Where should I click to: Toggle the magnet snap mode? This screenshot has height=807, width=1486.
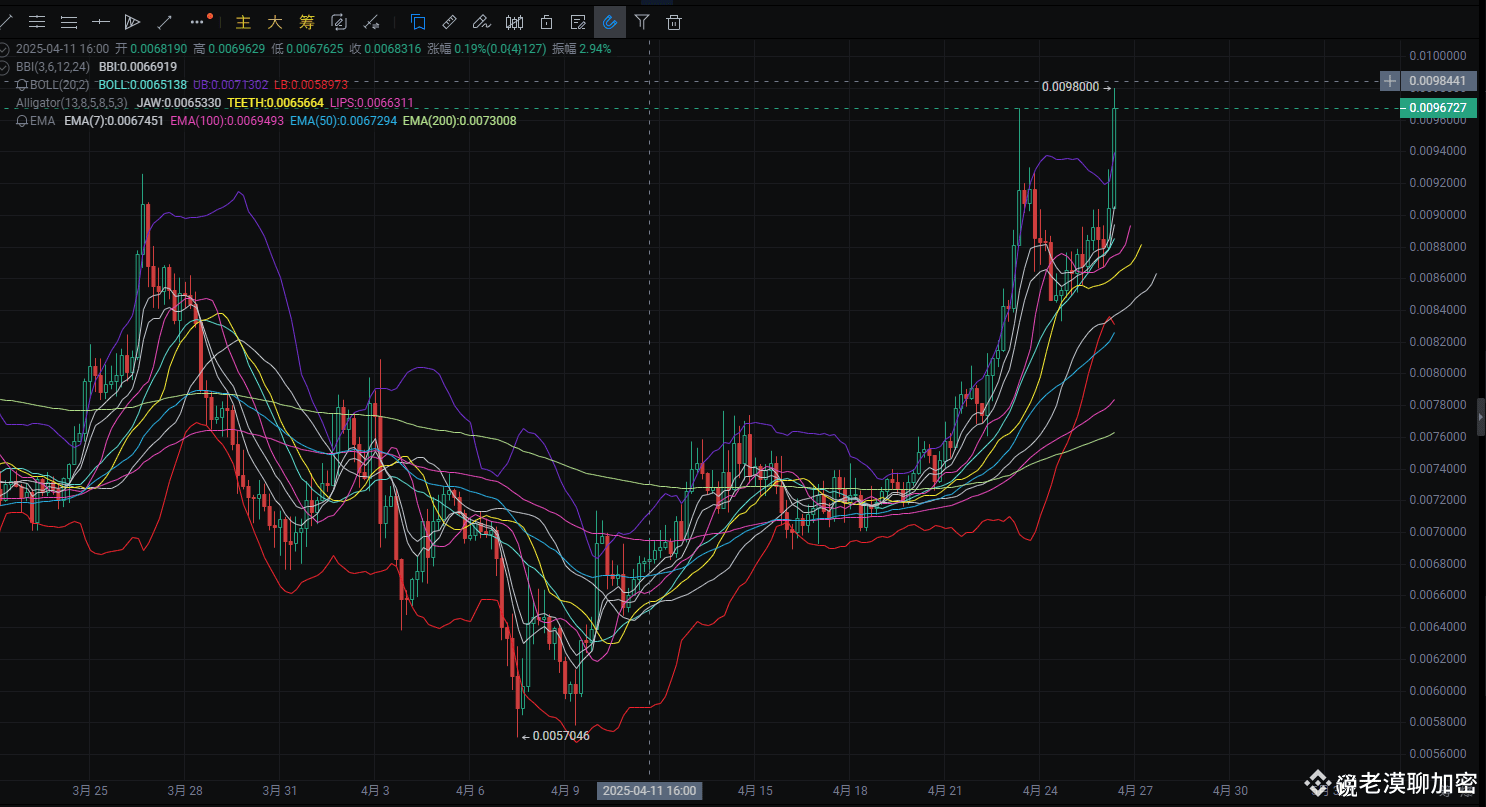tap(609, 21)
